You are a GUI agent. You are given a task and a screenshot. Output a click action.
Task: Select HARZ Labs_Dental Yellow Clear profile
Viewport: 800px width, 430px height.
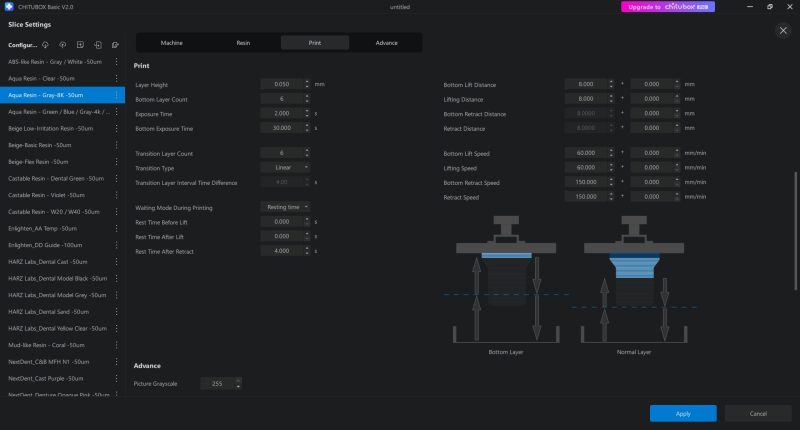[62, 328]
